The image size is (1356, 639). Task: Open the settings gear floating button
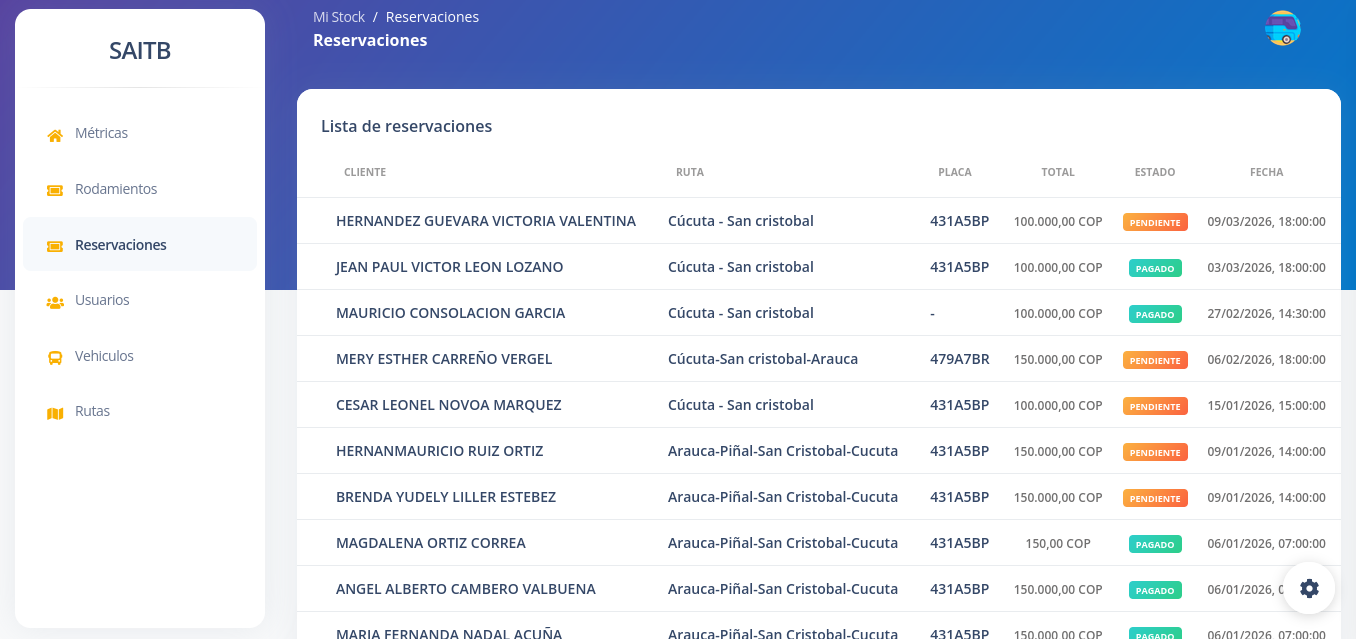pyautogui.click(x=1309, y=588)
